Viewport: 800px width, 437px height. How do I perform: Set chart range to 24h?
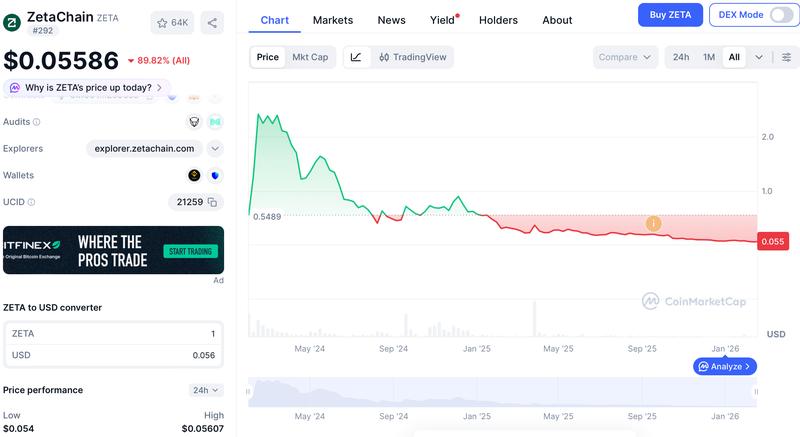pos(681,57)
